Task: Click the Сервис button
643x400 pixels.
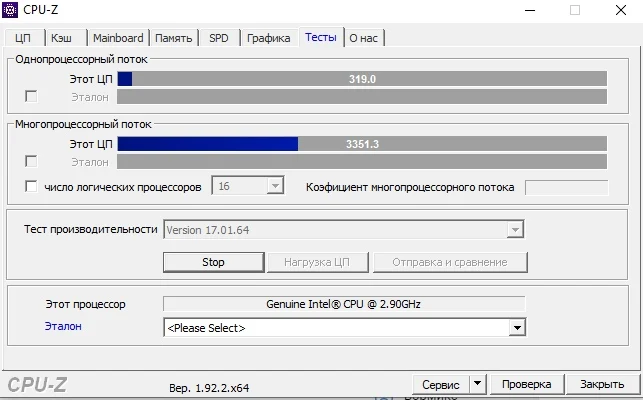Action: pyautogui.click(x=441, y=384)
